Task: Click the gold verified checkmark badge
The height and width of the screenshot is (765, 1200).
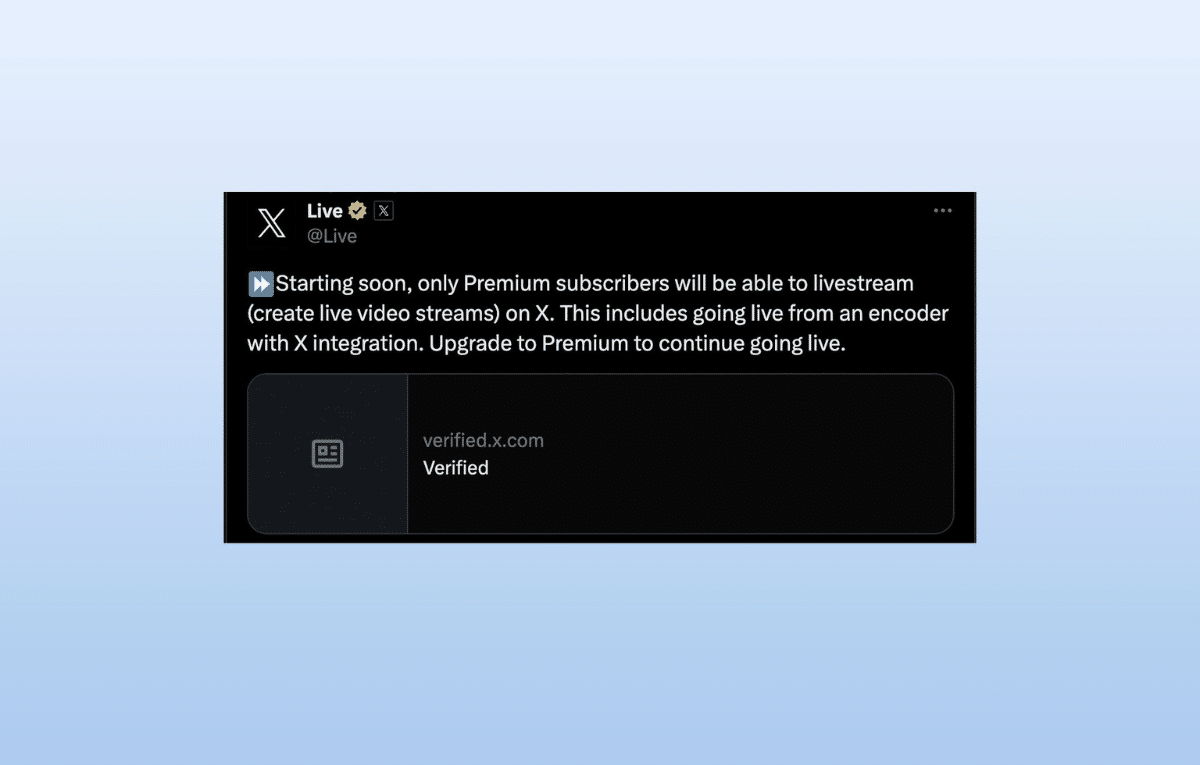Action: click(357, 211)
